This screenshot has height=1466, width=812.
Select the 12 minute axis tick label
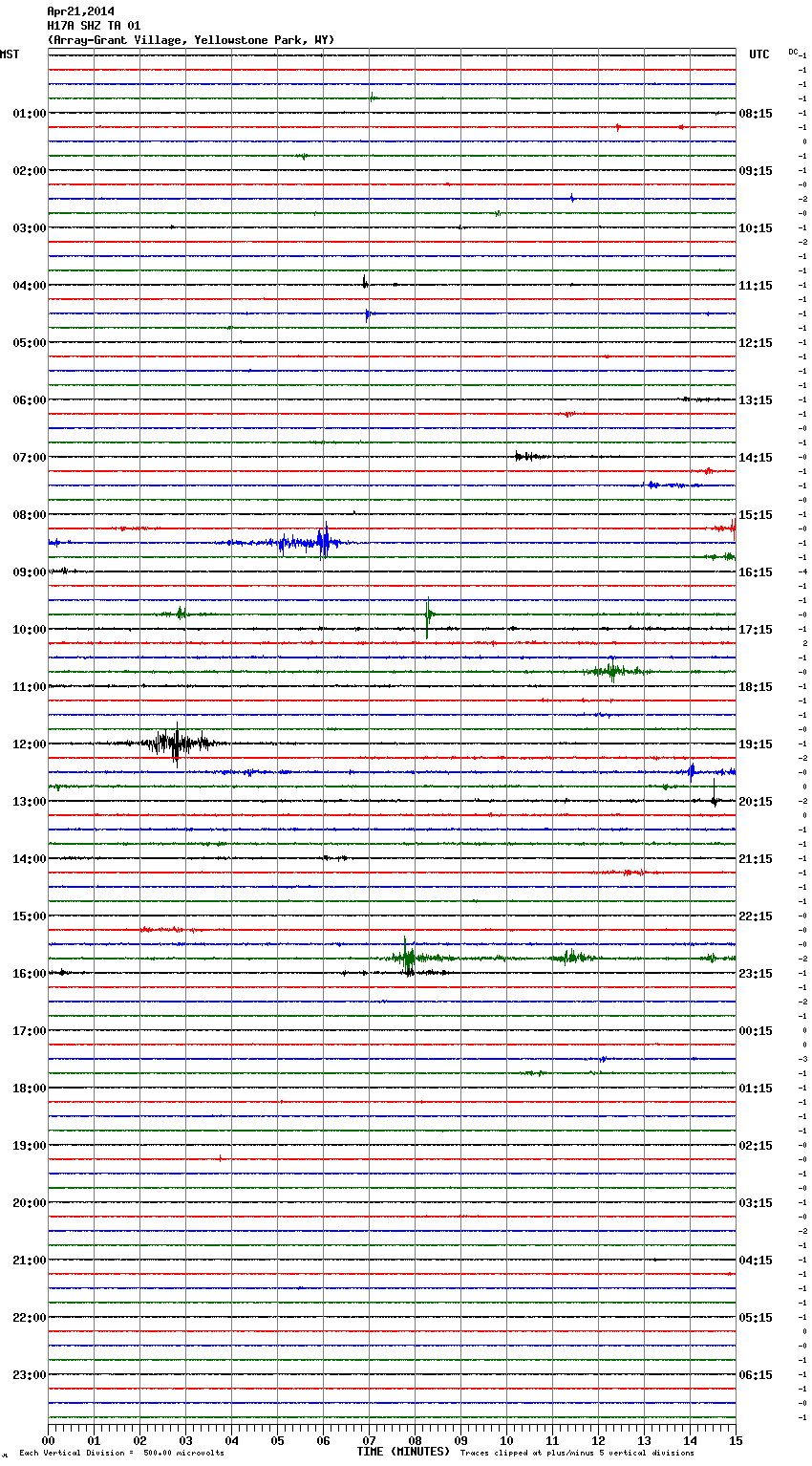(598, 1440)
